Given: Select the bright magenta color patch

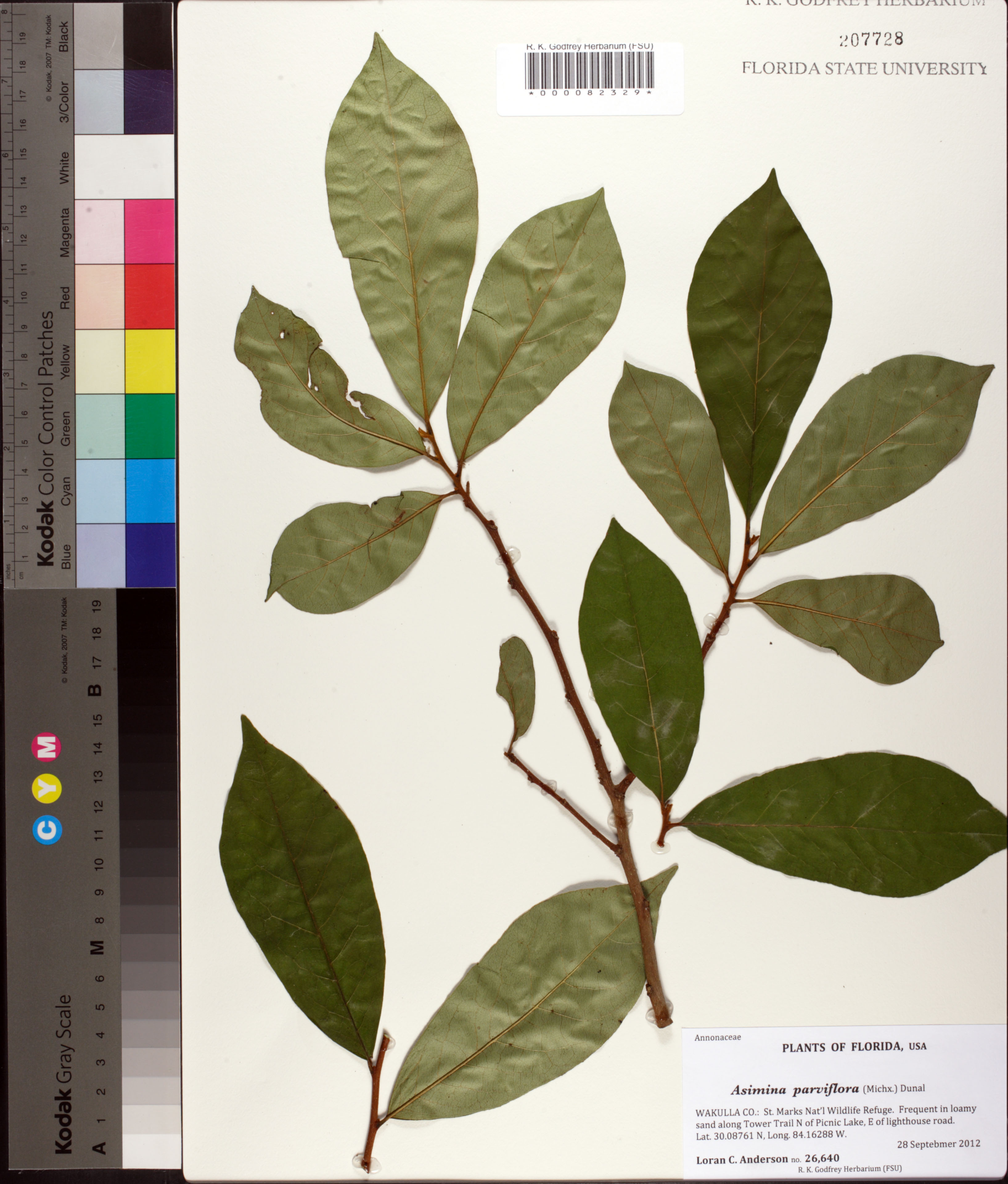Looking at the screenshot, I should tap(149, 231).
